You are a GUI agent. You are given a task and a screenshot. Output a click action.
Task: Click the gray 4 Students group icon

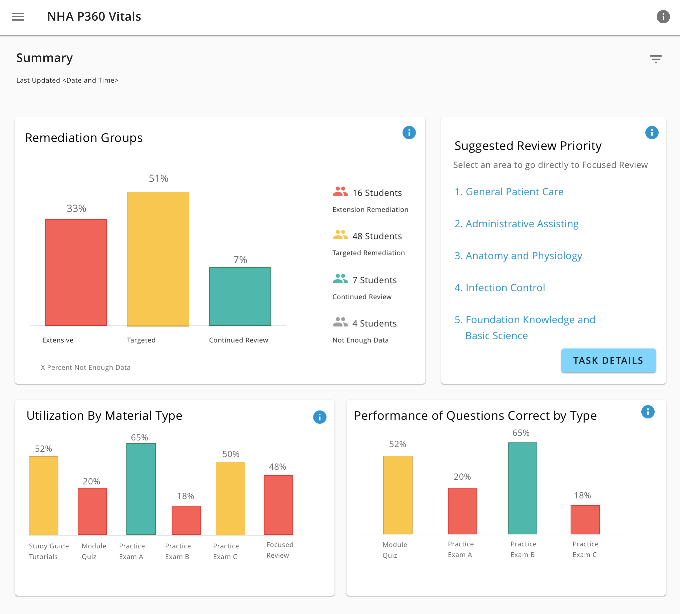(x=340, y=322)
